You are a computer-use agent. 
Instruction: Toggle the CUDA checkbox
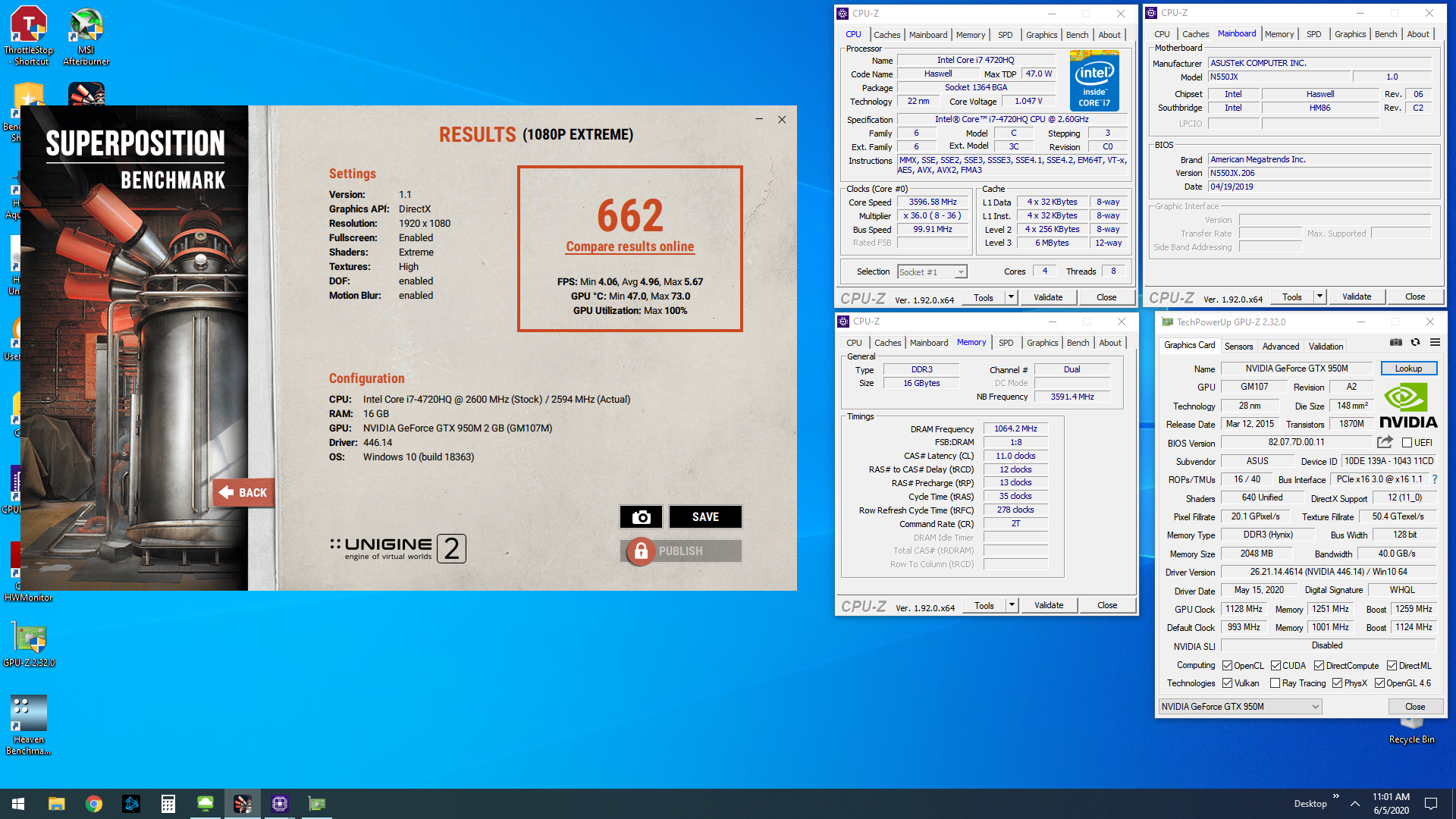tap(1276, 666)
